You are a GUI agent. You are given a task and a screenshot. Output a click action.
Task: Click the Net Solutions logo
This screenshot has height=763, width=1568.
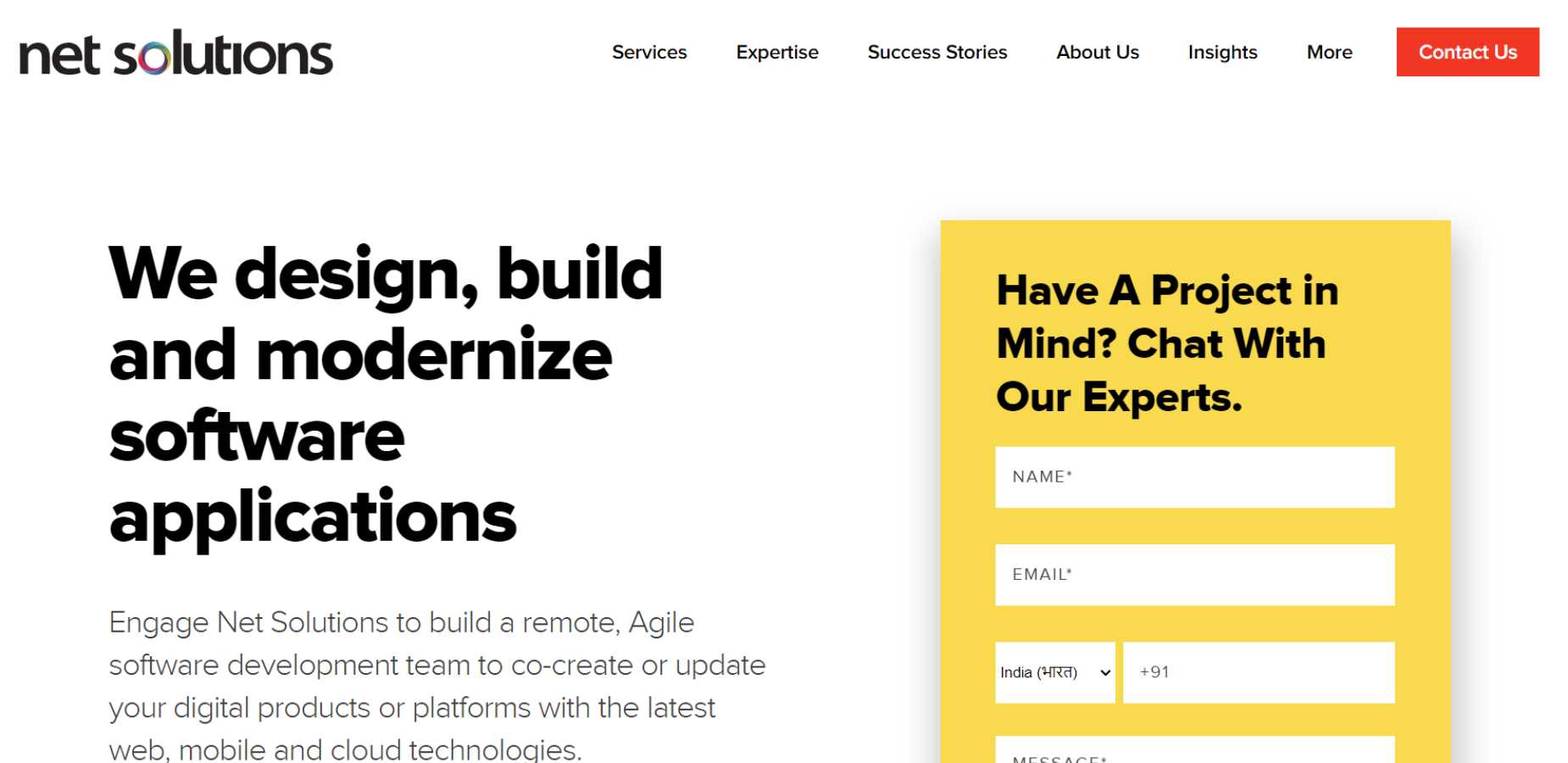[175, 53]
